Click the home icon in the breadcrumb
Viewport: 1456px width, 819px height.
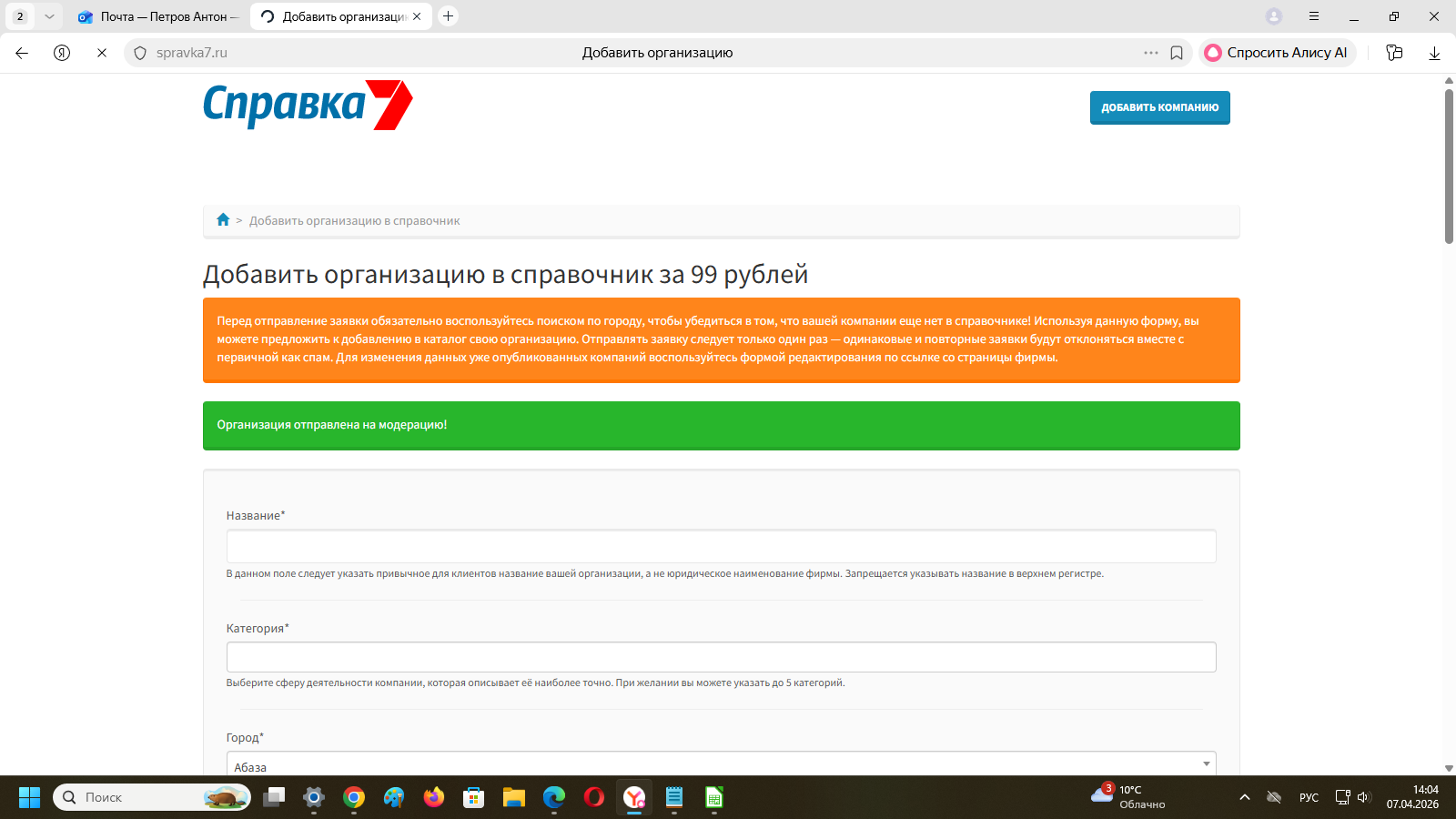click(x=223, y=220)
